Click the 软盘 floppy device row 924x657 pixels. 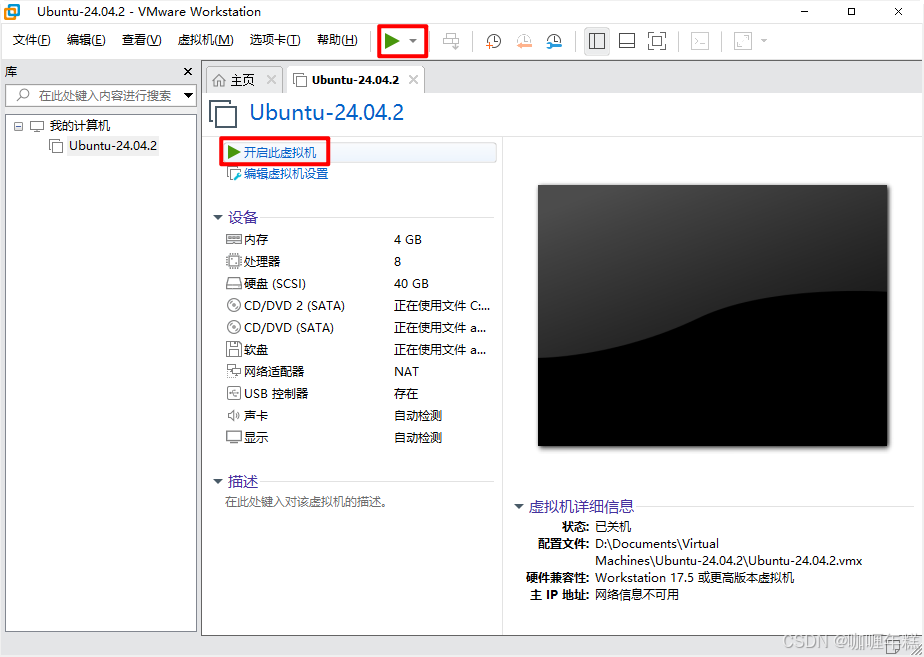358,349
